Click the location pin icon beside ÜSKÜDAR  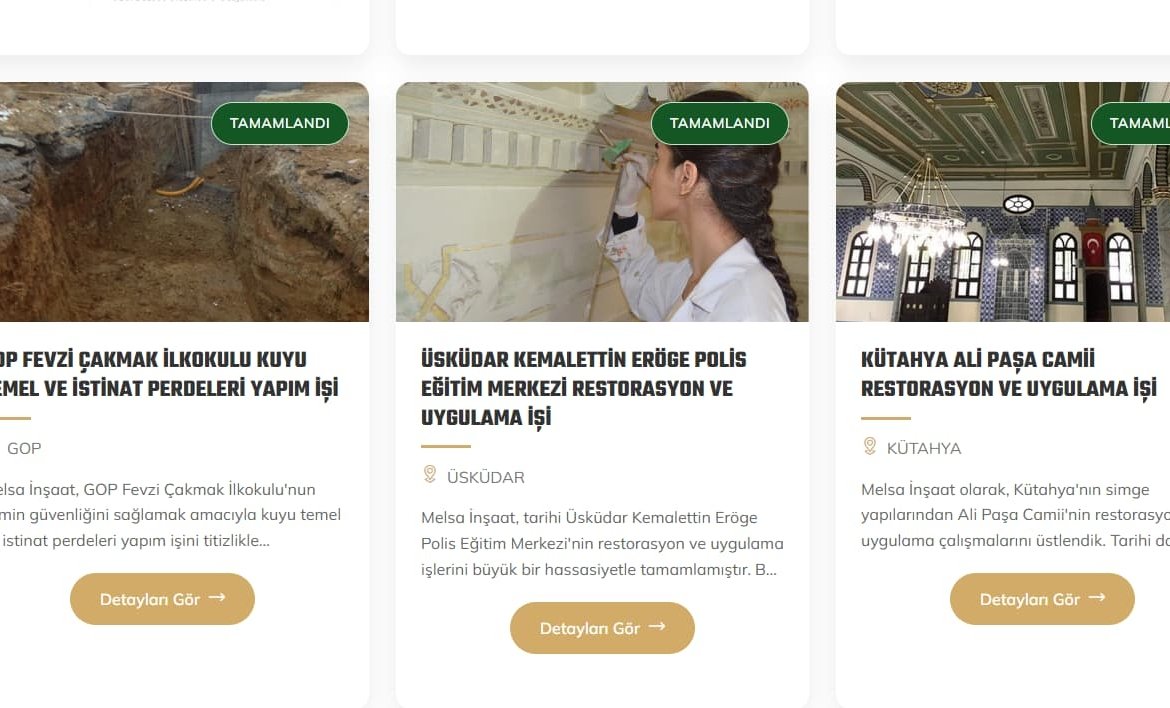430,474
